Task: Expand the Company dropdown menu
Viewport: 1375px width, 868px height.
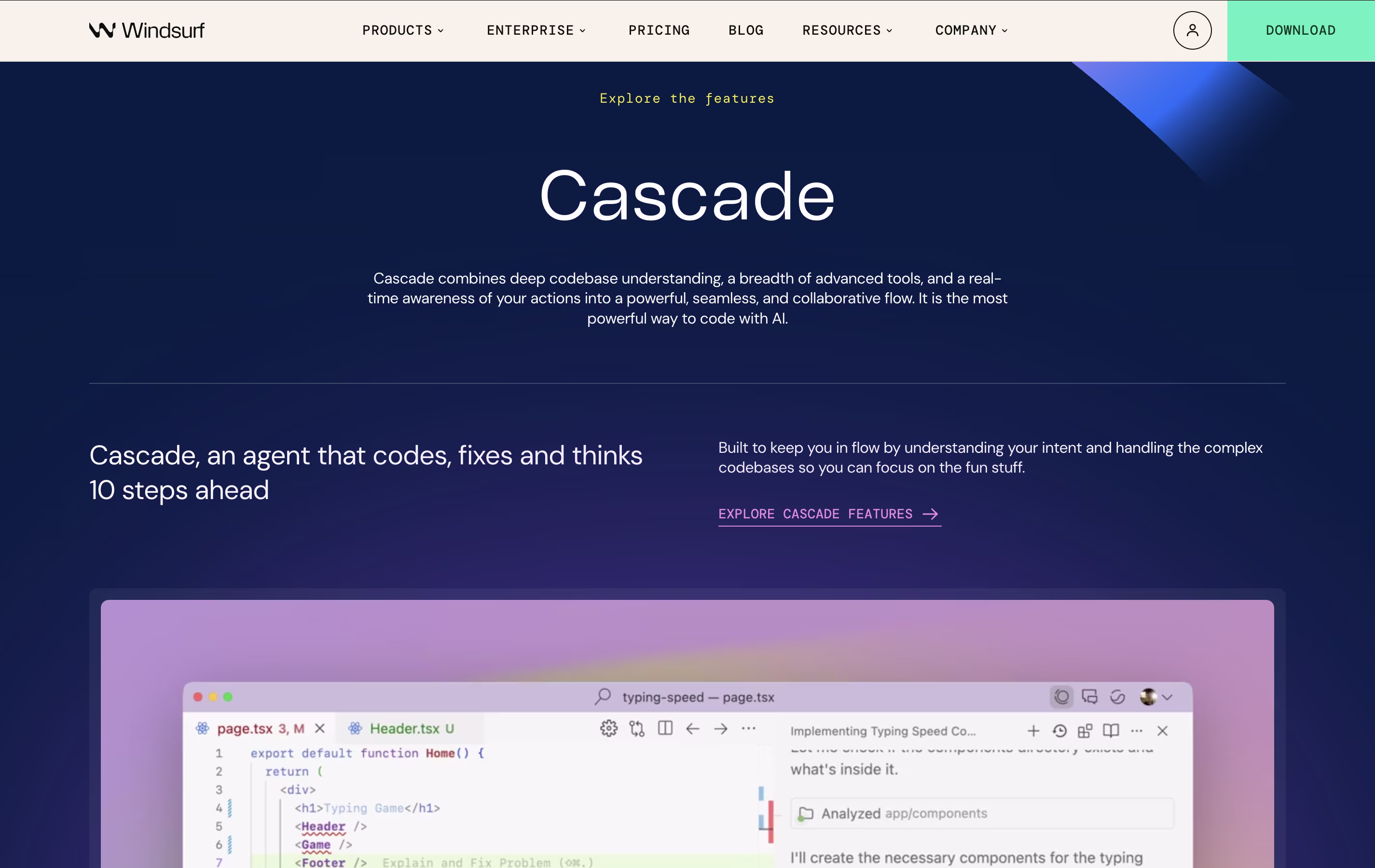Action: [971, 30]
